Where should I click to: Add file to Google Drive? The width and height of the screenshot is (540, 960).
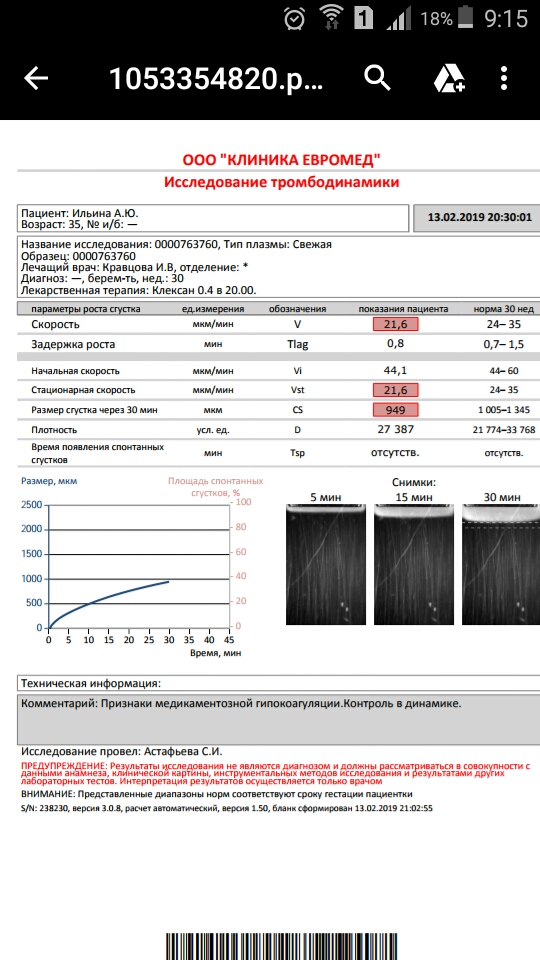click(x=449, y=78)
